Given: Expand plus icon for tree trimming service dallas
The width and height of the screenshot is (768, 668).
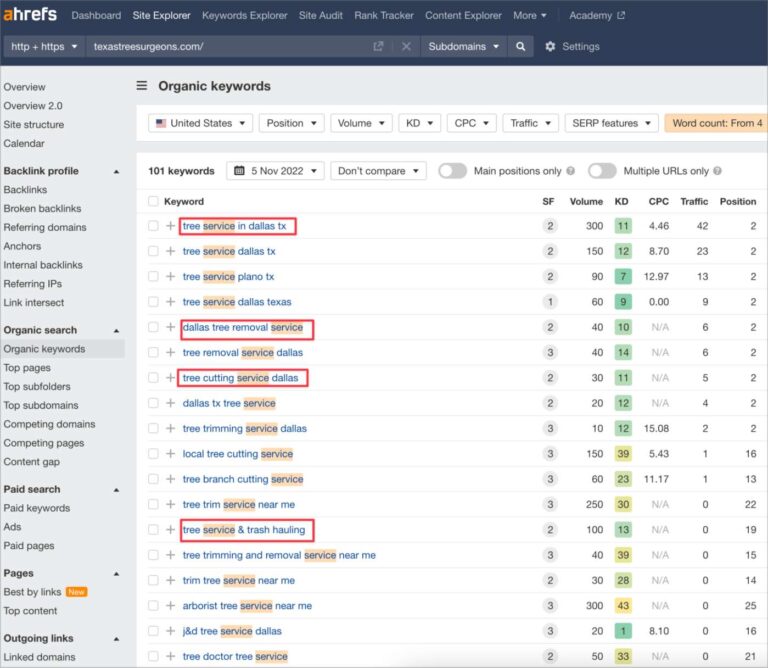Looking at the screenshot, I should point(170,429).
